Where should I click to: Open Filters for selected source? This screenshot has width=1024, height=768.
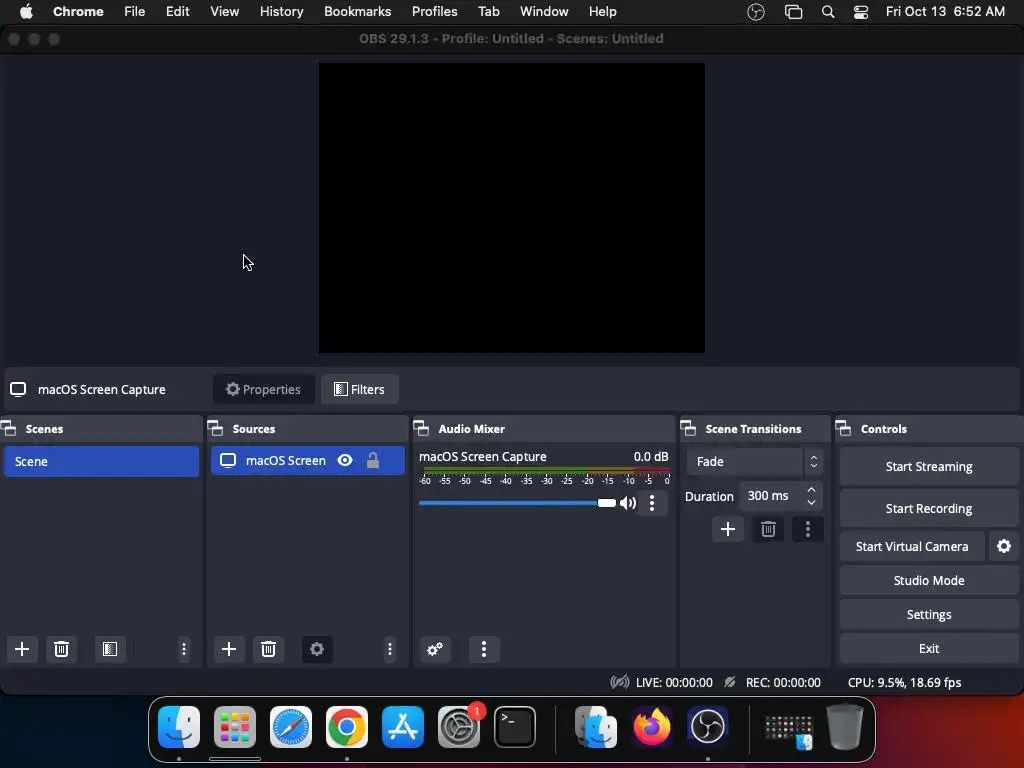(x=359, y=389)
